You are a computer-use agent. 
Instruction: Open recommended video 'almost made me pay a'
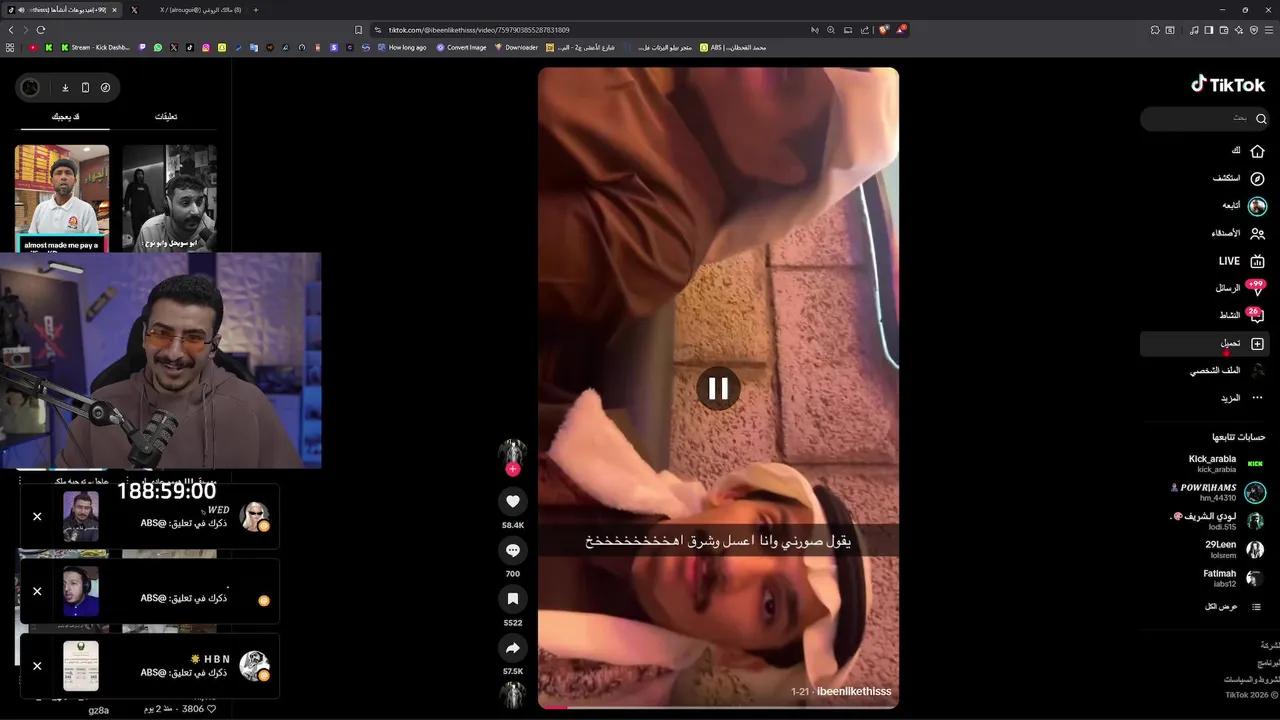click(62, 198)
